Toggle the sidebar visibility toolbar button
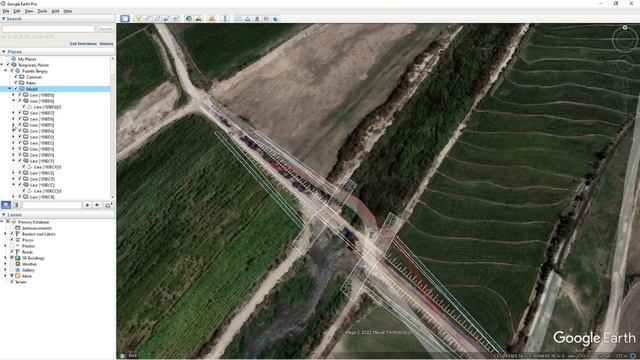The height and width of the screenshot is (360, 640). coord(125,19)
